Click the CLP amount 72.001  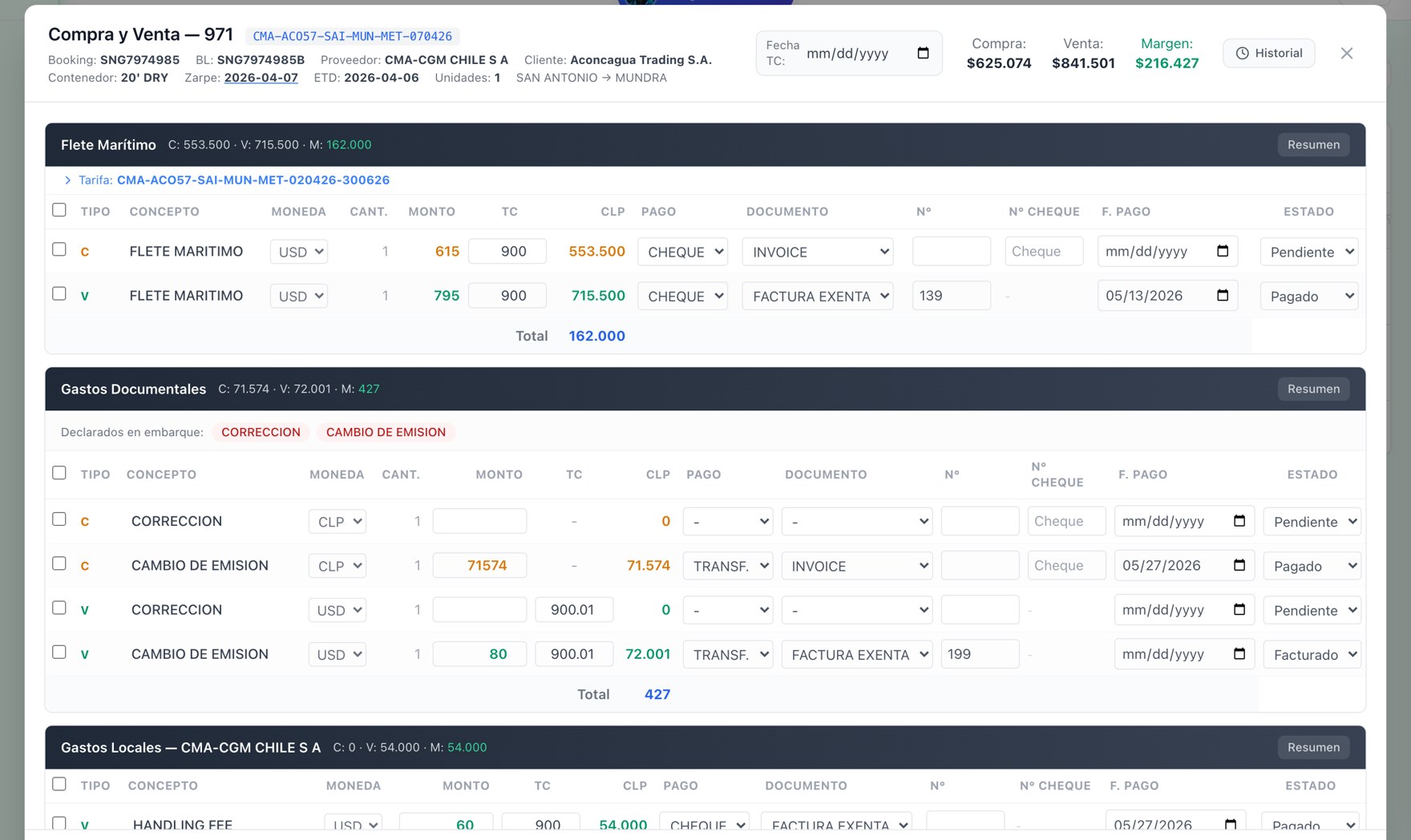pyautogui.click(x=648, y=654)
